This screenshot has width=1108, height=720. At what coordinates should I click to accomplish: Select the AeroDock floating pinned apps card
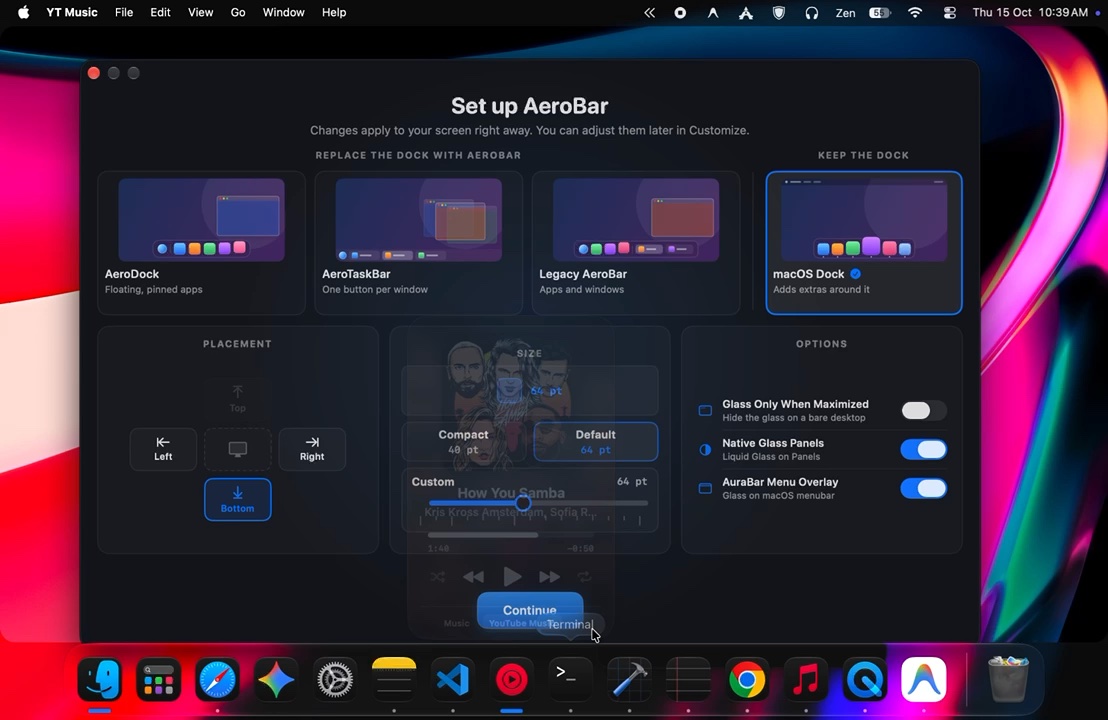(x=201, y=242)
